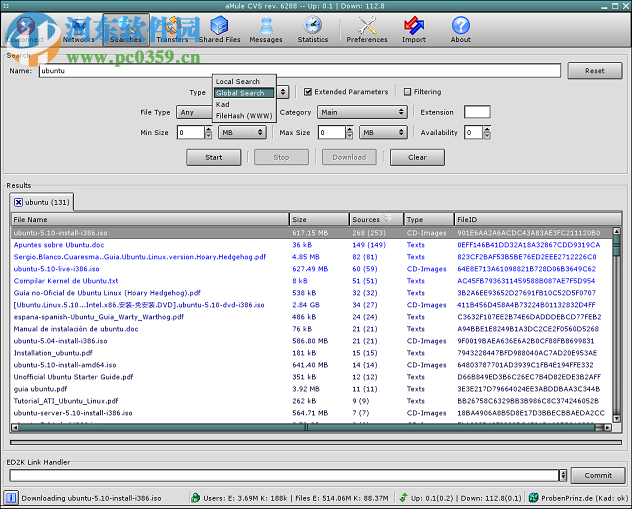Screen dimensions: 632x509
Task: Click the users icon in status bar
Action: [195, 498]
